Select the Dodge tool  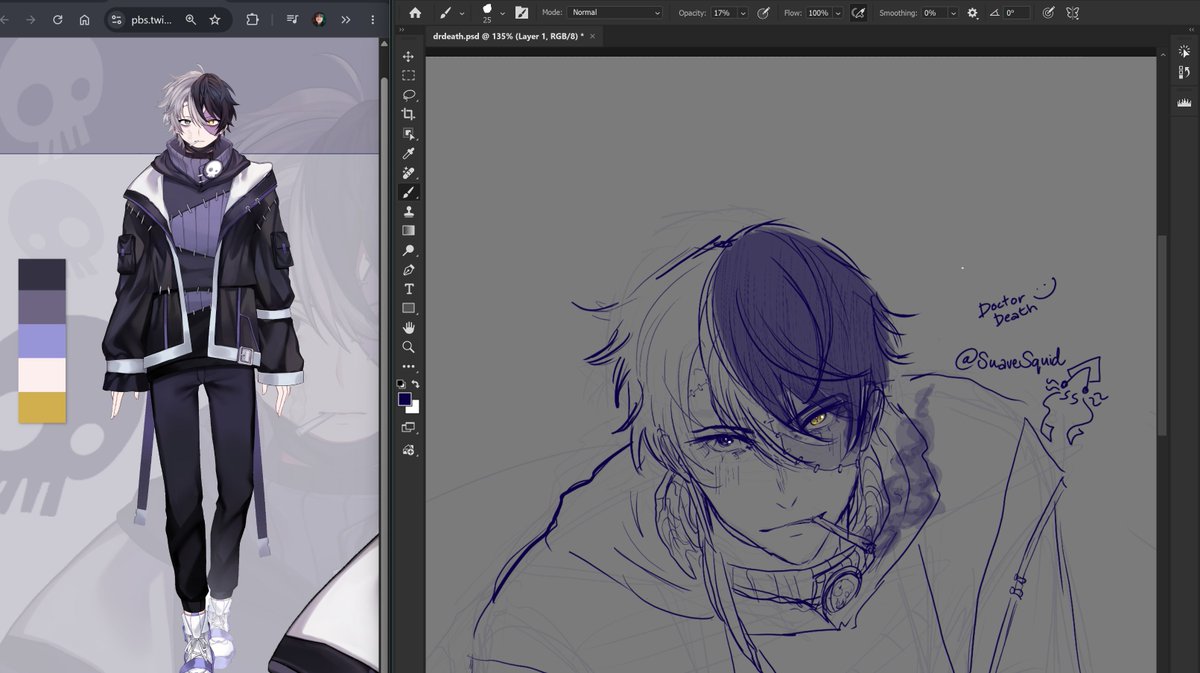[x=408, y=250]
